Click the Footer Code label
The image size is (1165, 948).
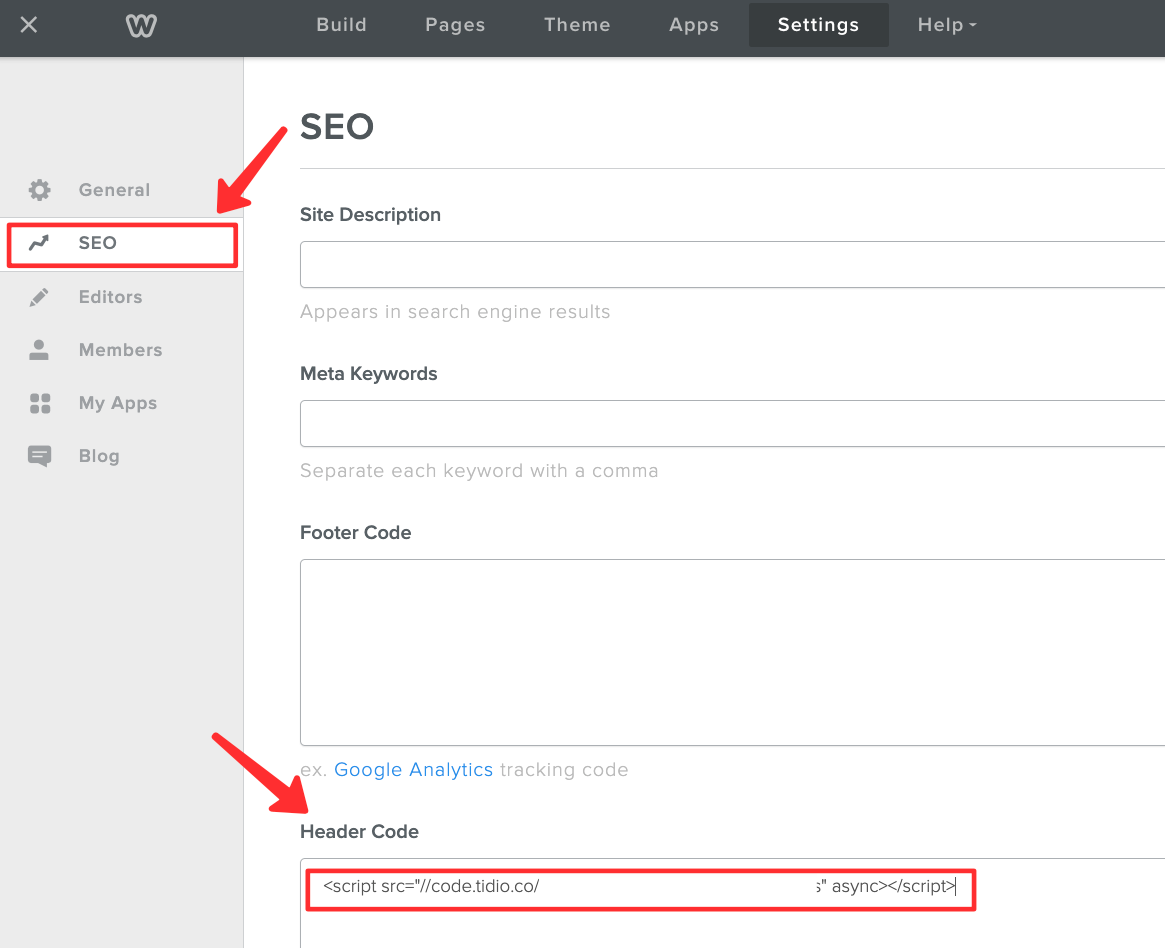(x=355, y=533)
